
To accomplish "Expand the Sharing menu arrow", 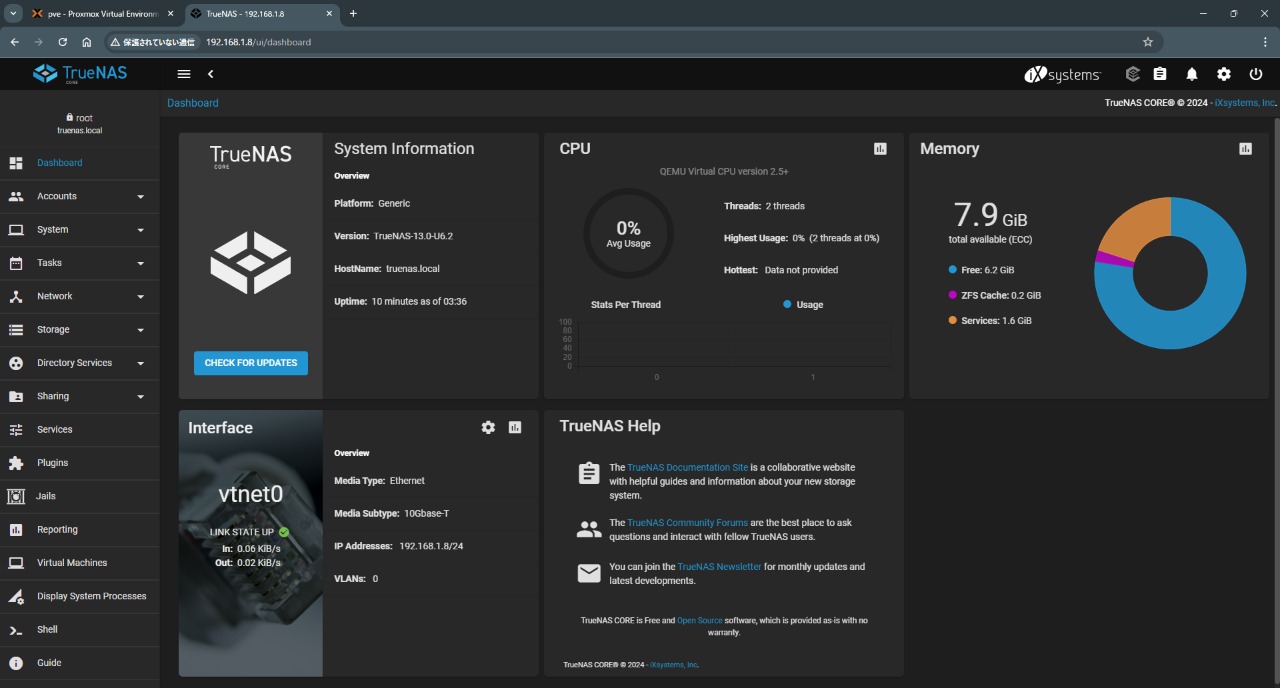I will (141, 397).
